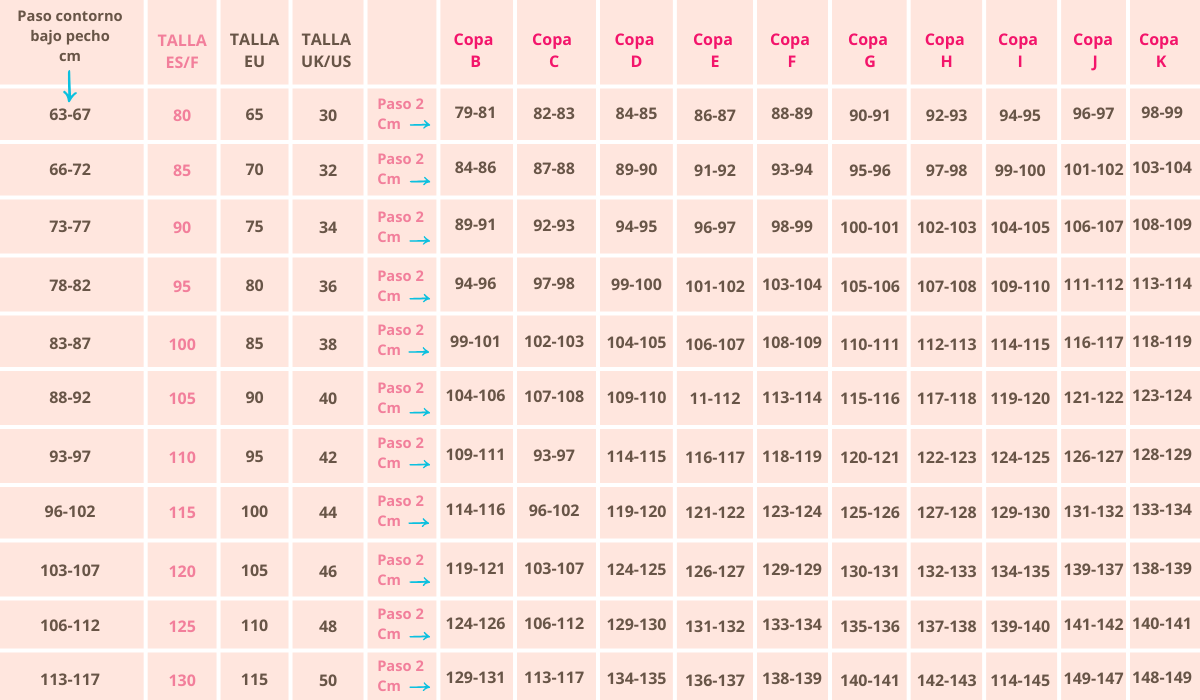Select the 148-149 cell in Copa K column
The image size is (1200, 700).
1162,678
